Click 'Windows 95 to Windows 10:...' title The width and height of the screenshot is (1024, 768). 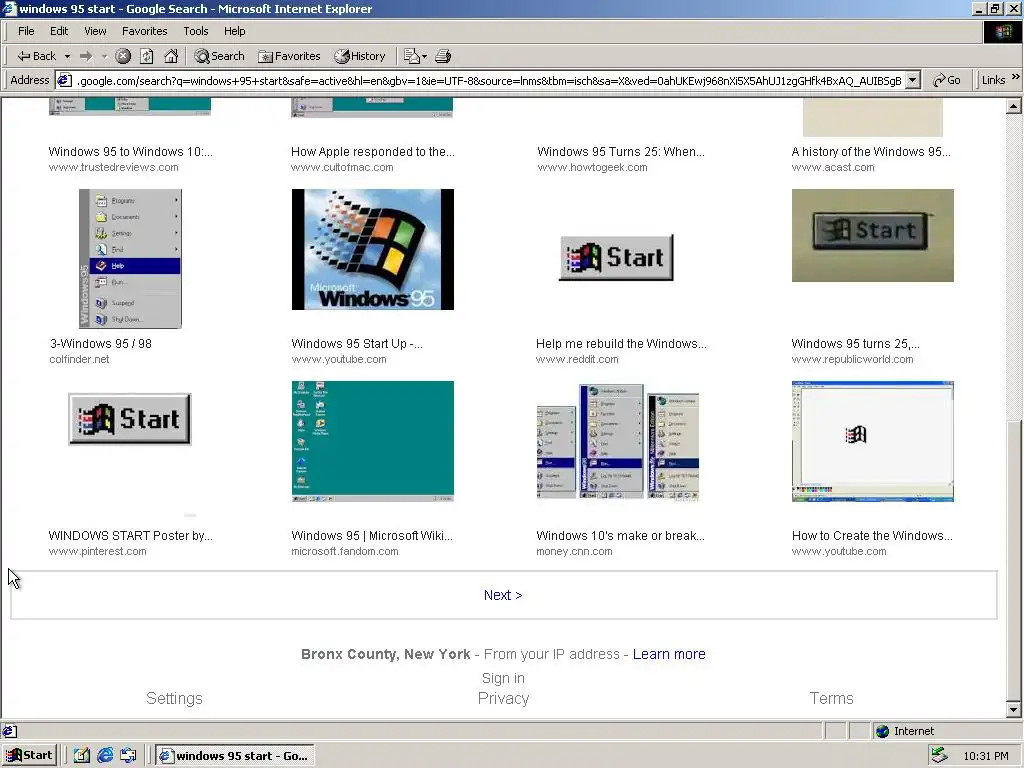[131, 152]
